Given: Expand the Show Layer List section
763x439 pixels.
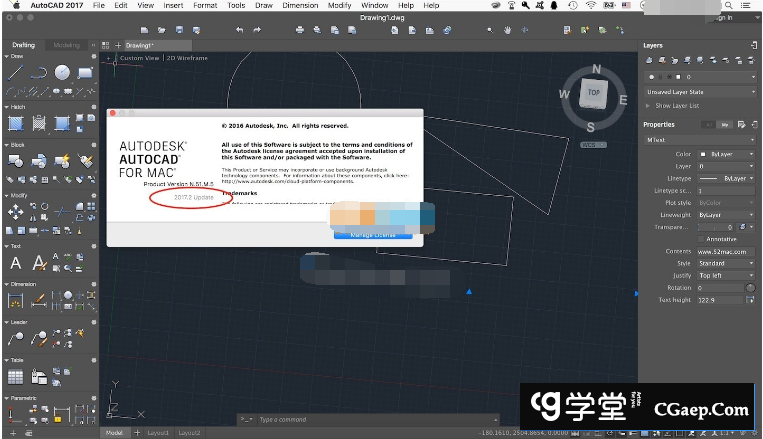Looking at the screenshot, I should point(649,105).
